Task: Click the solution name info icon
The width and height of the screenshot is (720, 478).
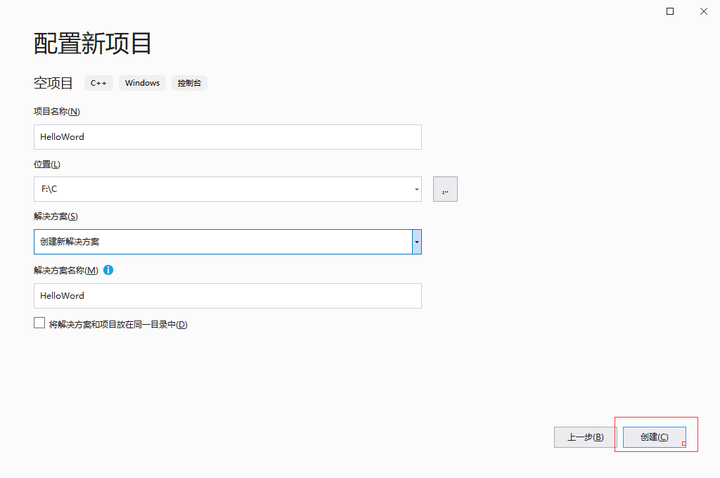Action: pos(108,270)
